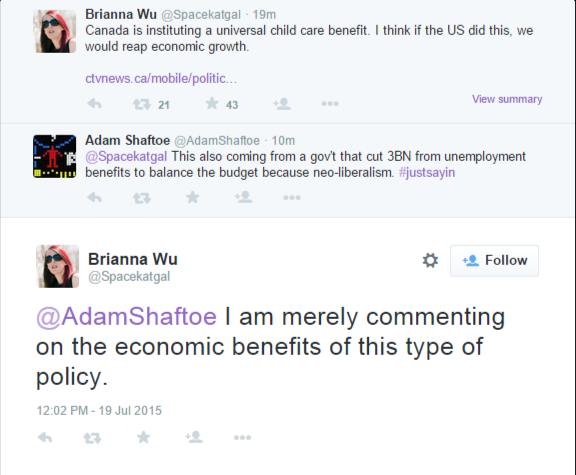Reply to Adam Shaftoe's tweet
Viewport: 576px width, 475px height.
pyautogui.click(x=94, y=198)
